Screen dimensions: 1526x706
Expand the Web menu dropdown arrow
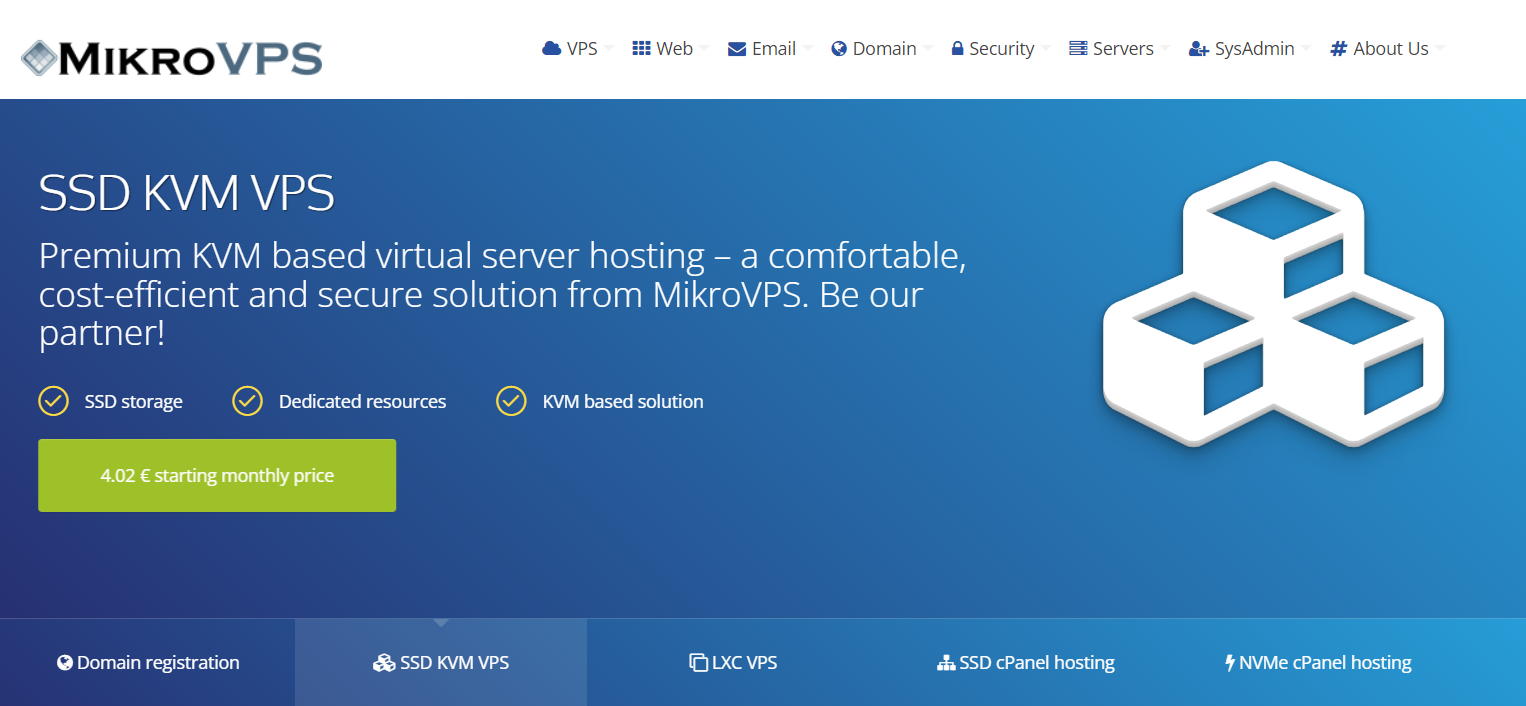point(704,48)
